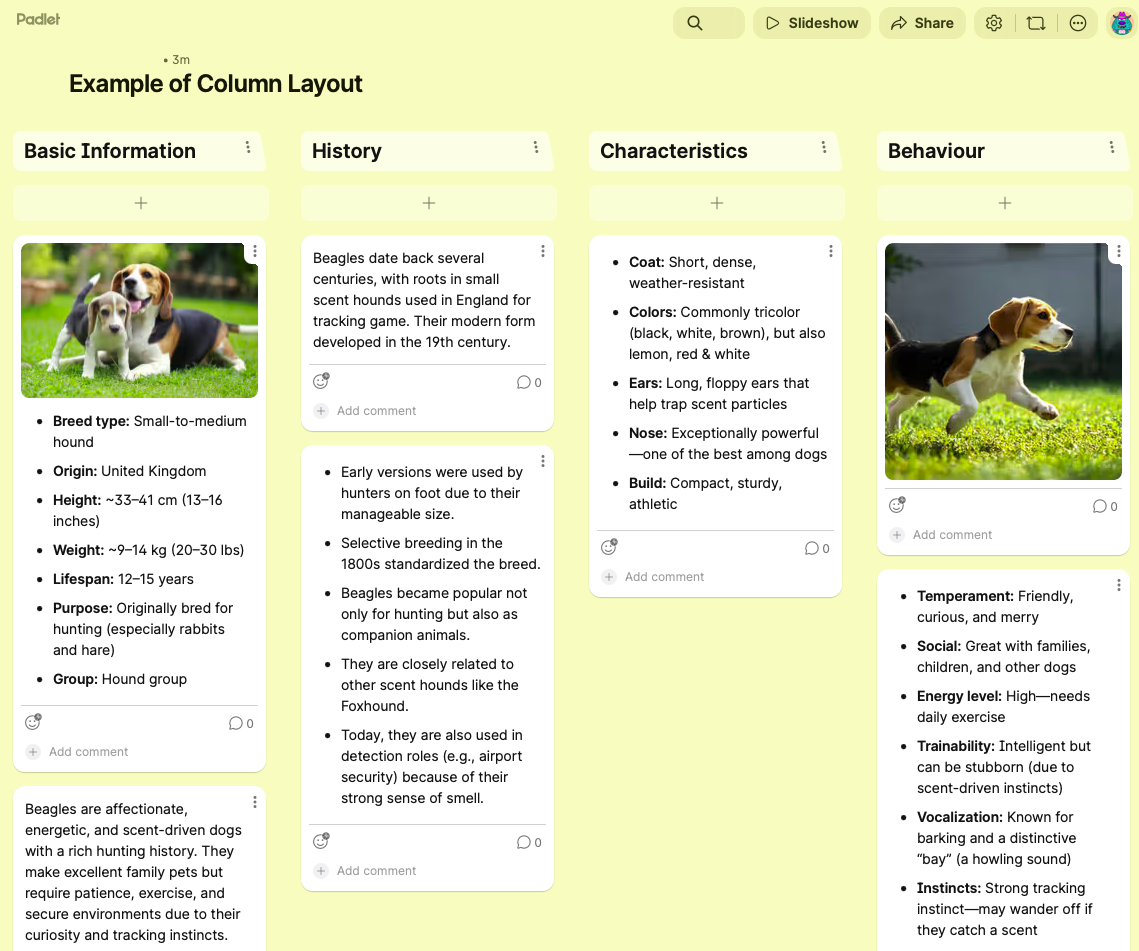This screenshot has height=951, width=1139.
Task: Open the two beagles photo
Action: [139, 320]
